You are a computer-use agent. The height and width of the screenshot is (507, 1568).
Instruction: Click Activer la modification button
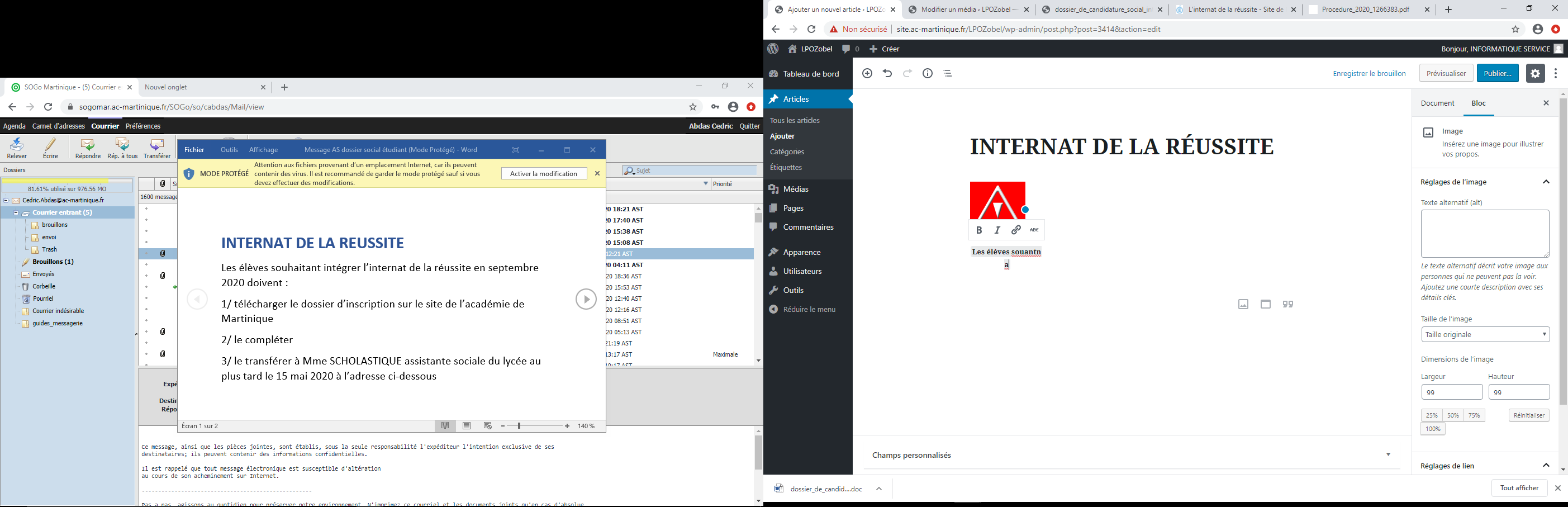pos(544,174)
